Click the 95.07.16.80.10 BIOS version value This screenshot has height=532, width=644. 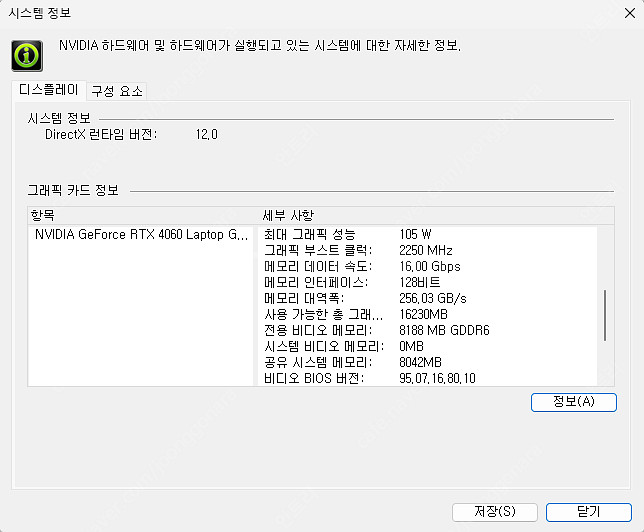437,379
